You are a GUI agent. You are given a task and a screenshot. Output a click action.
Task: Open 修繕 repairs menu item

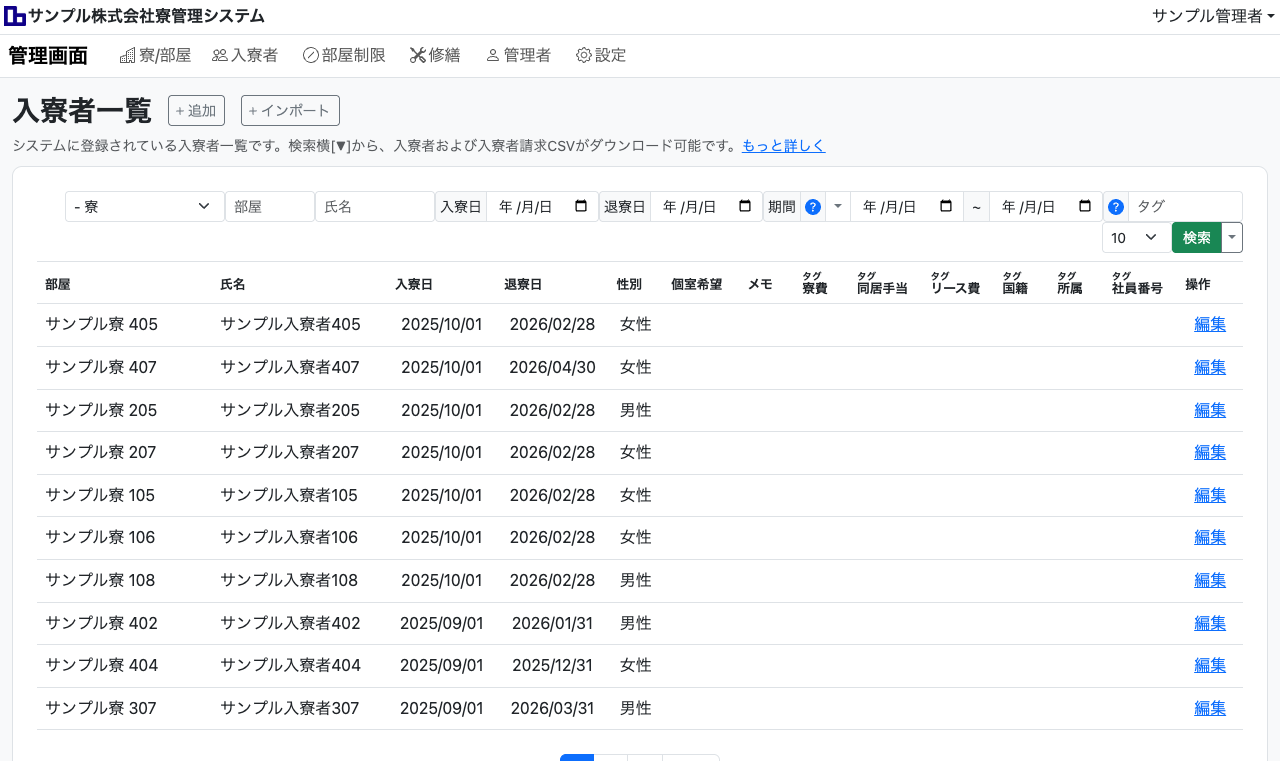pos(435,56)
